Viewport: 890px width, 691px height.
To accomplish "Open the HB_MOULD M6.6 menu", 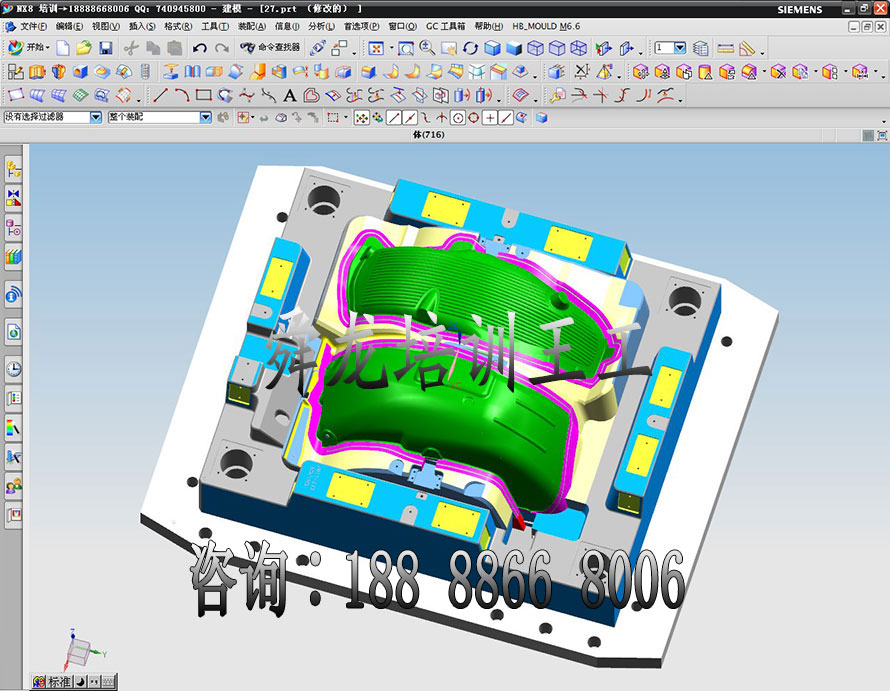I will [x=546, y=26].
